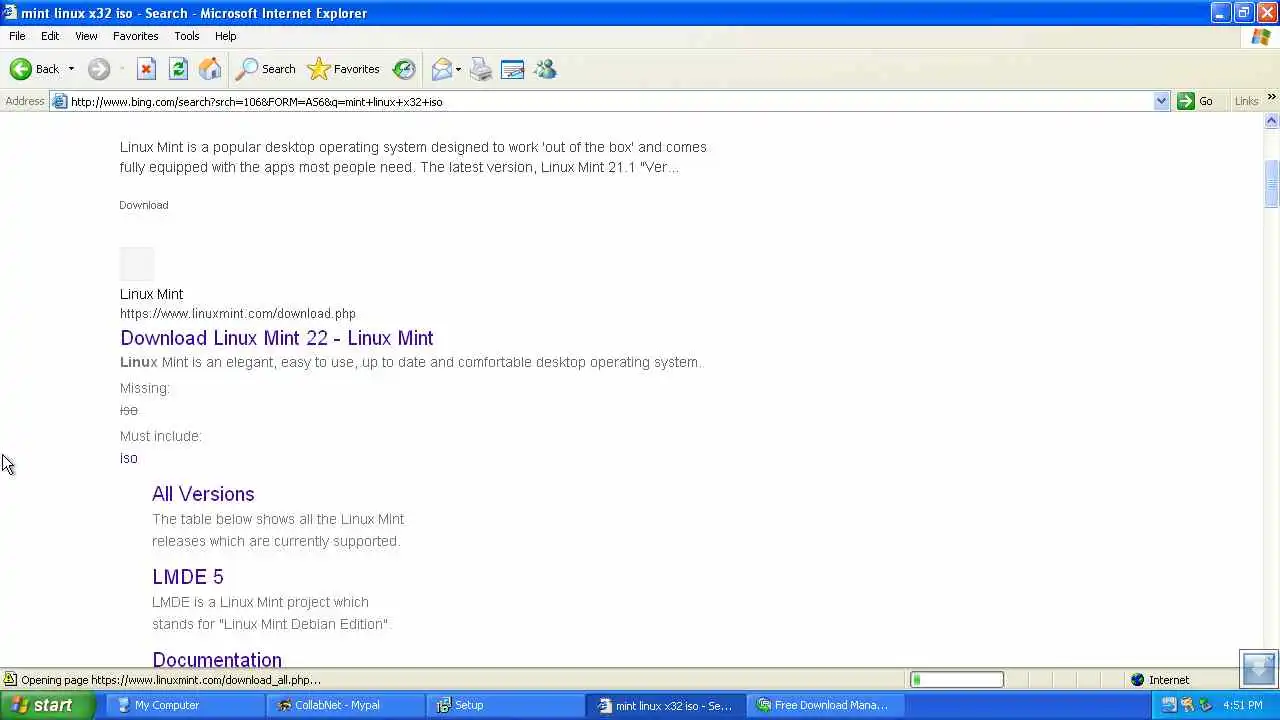Screen dimensions: 1280x720
Task: Switch to My Computer taskbar window
Action: (x=186, y=705)
